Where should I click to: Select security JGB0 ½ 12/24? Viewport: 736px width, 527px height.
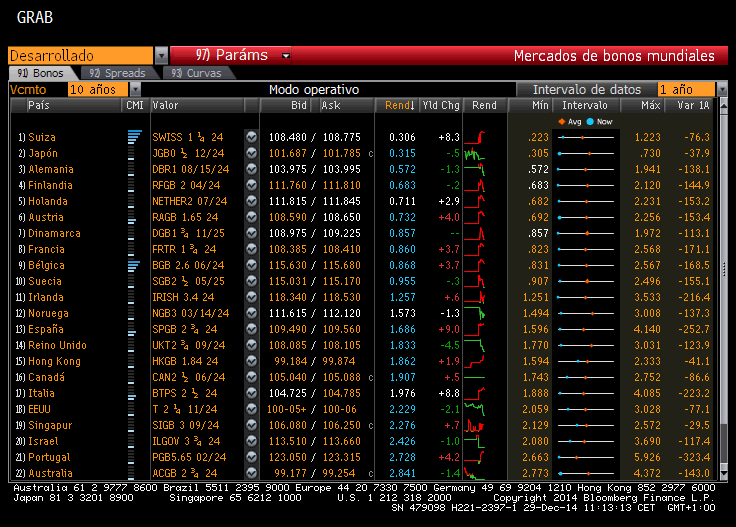(188, 153)
